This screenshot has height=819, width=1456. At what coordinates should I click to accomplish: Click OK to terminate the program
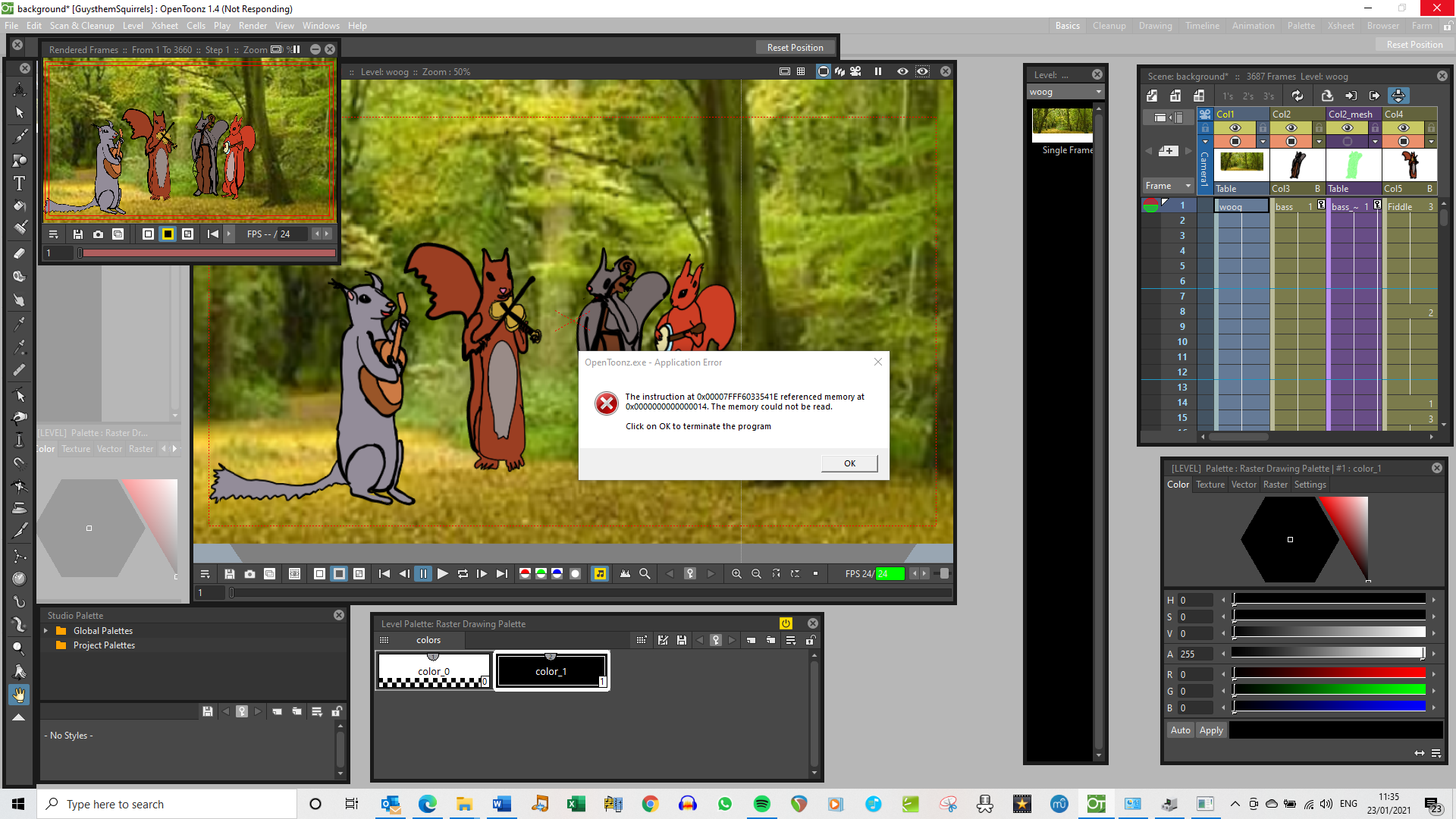[x=849, y=463]
